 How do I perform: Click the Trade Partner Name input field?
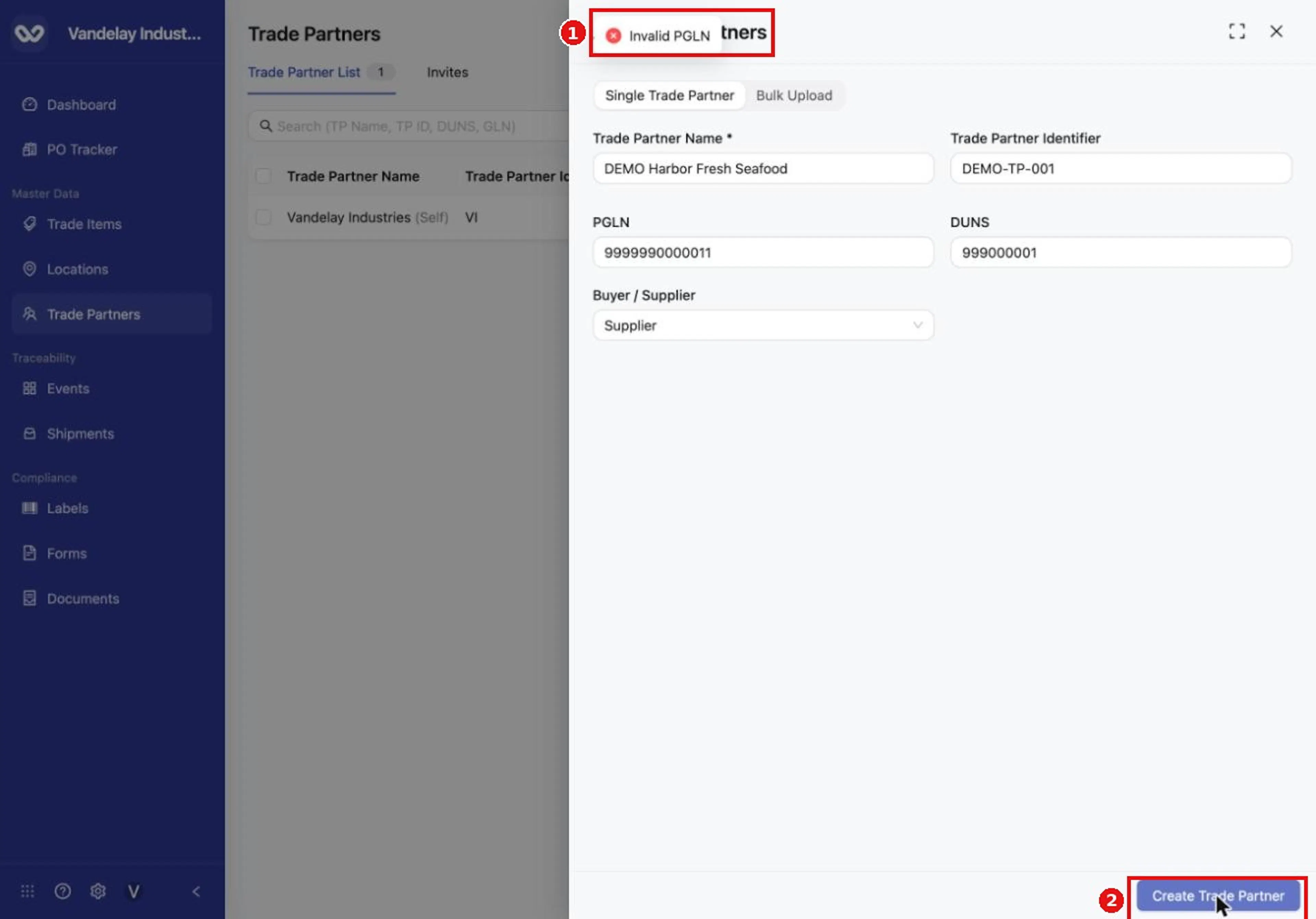pos(763,169)
